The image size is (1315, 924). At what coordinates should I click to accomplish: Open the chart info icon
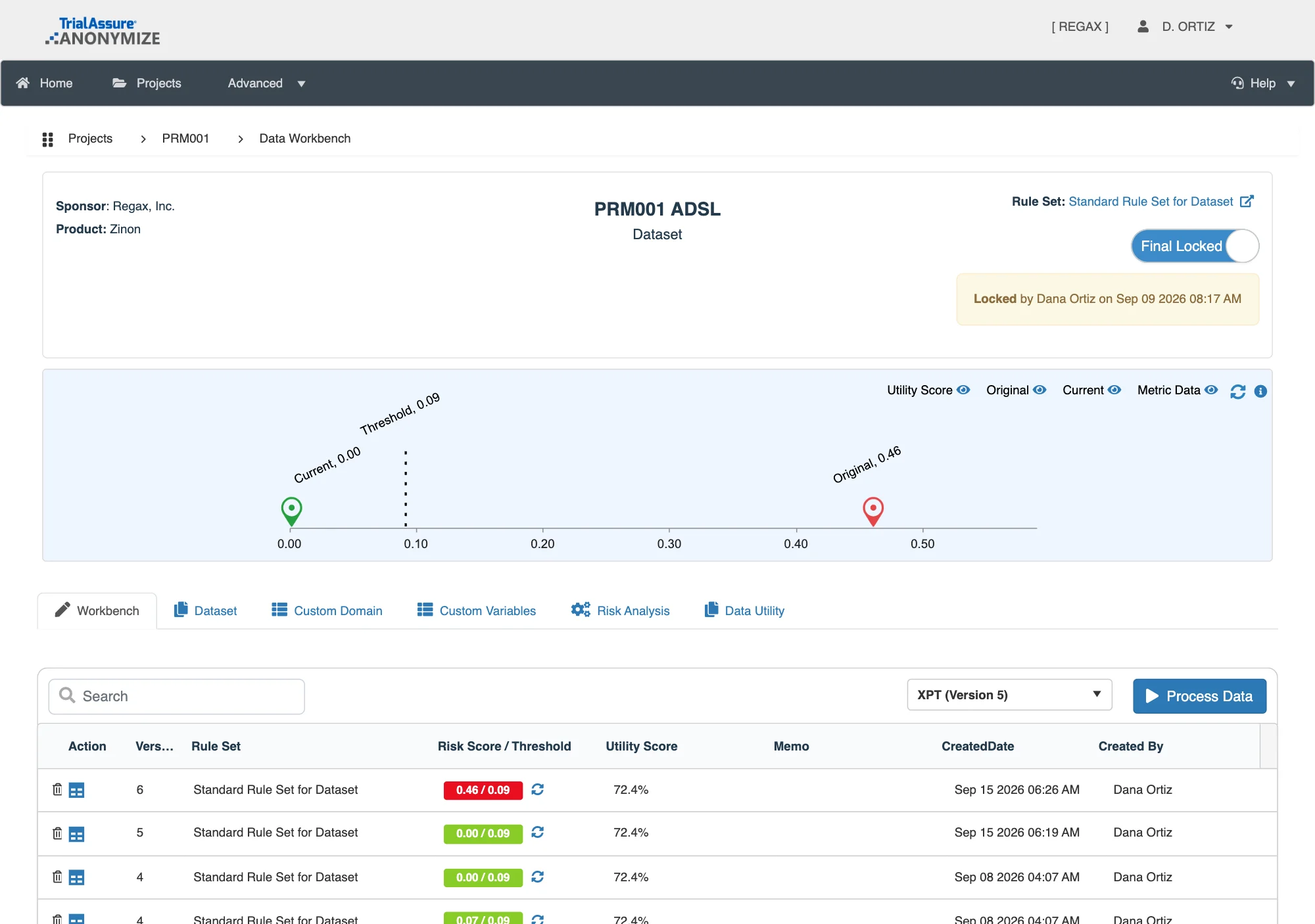click(x=1260, y=392)
